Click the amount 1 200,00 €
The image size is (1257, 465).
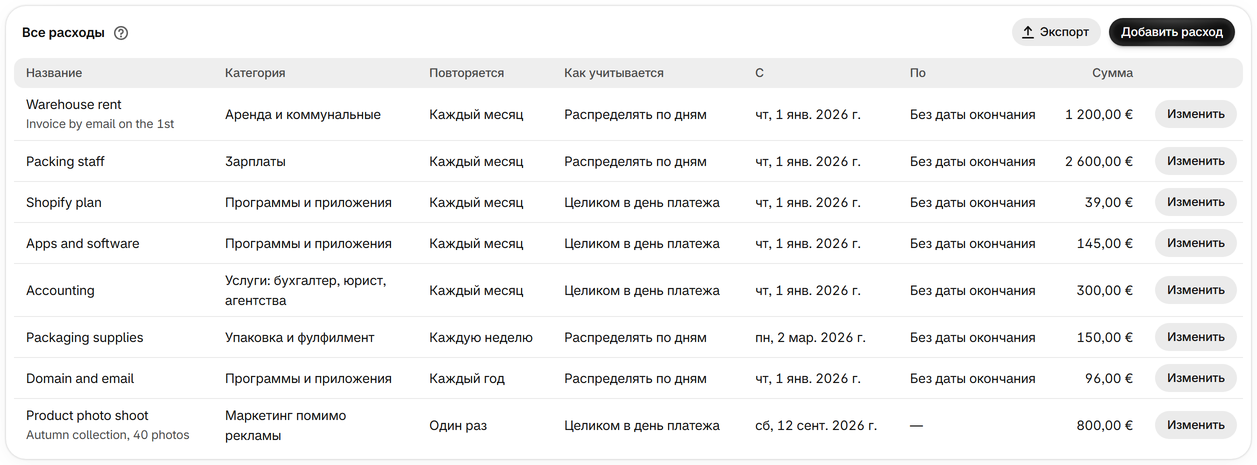click(1099, 114)
